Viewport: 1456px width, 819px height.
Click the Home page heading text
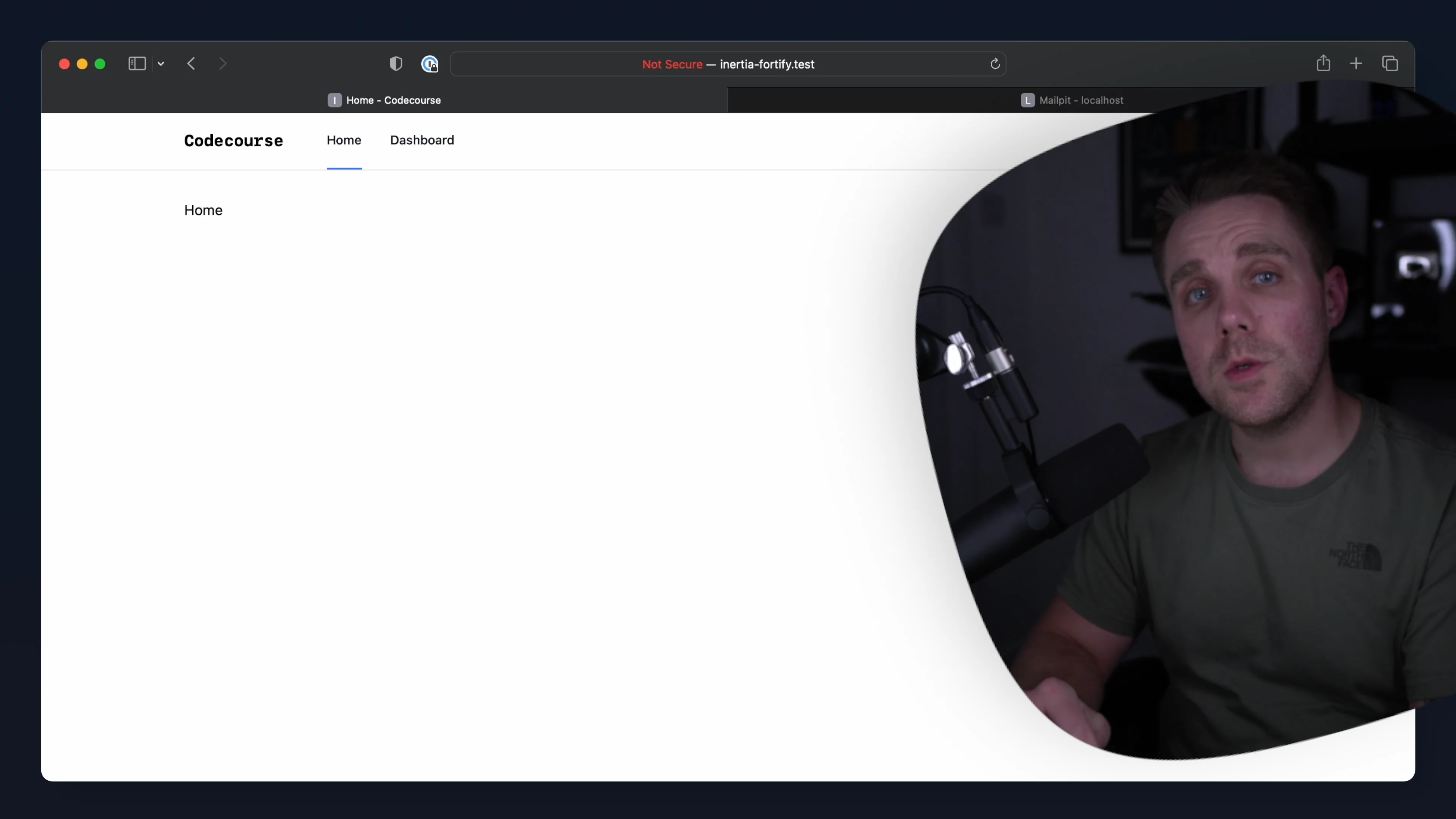coord(203,210)
